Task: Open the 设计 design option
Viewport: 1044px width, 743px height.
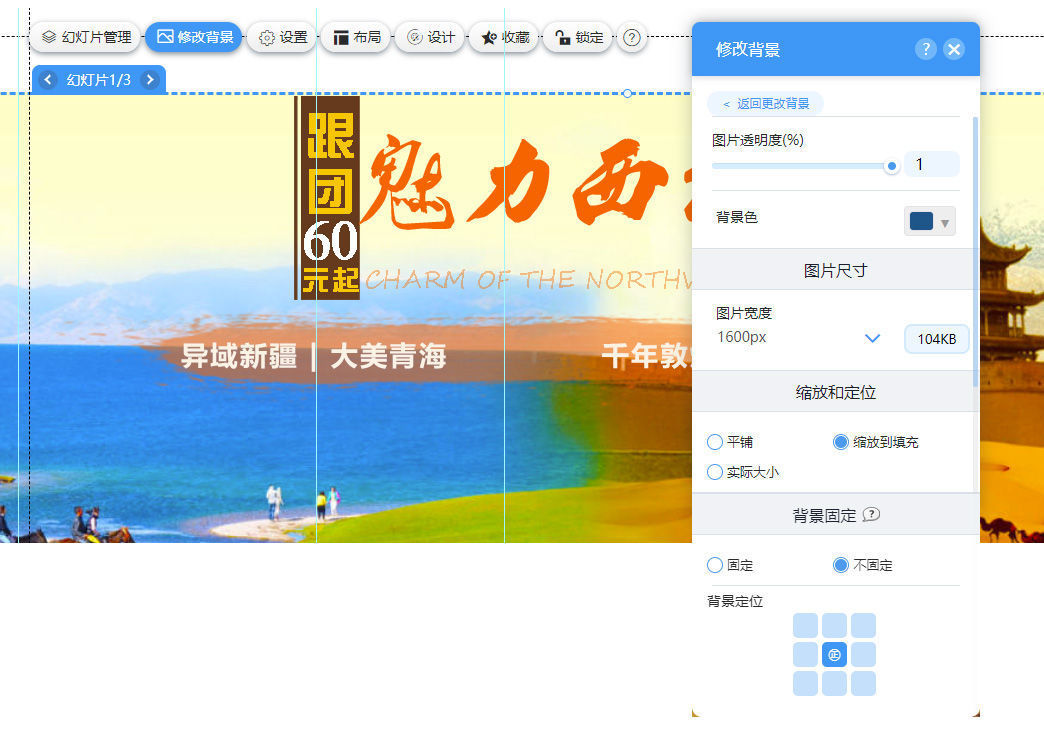Action: point(430,37)
